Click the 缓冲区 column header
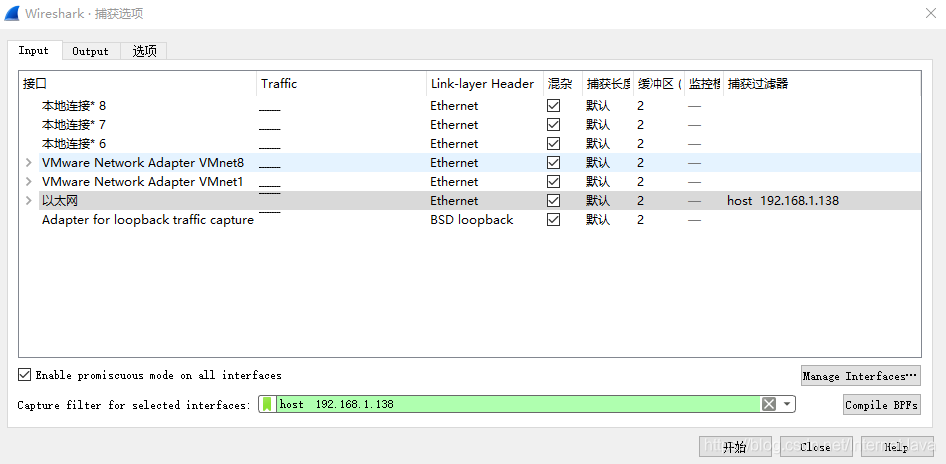This screenshot has width=946, height=464. pos(660,84)
